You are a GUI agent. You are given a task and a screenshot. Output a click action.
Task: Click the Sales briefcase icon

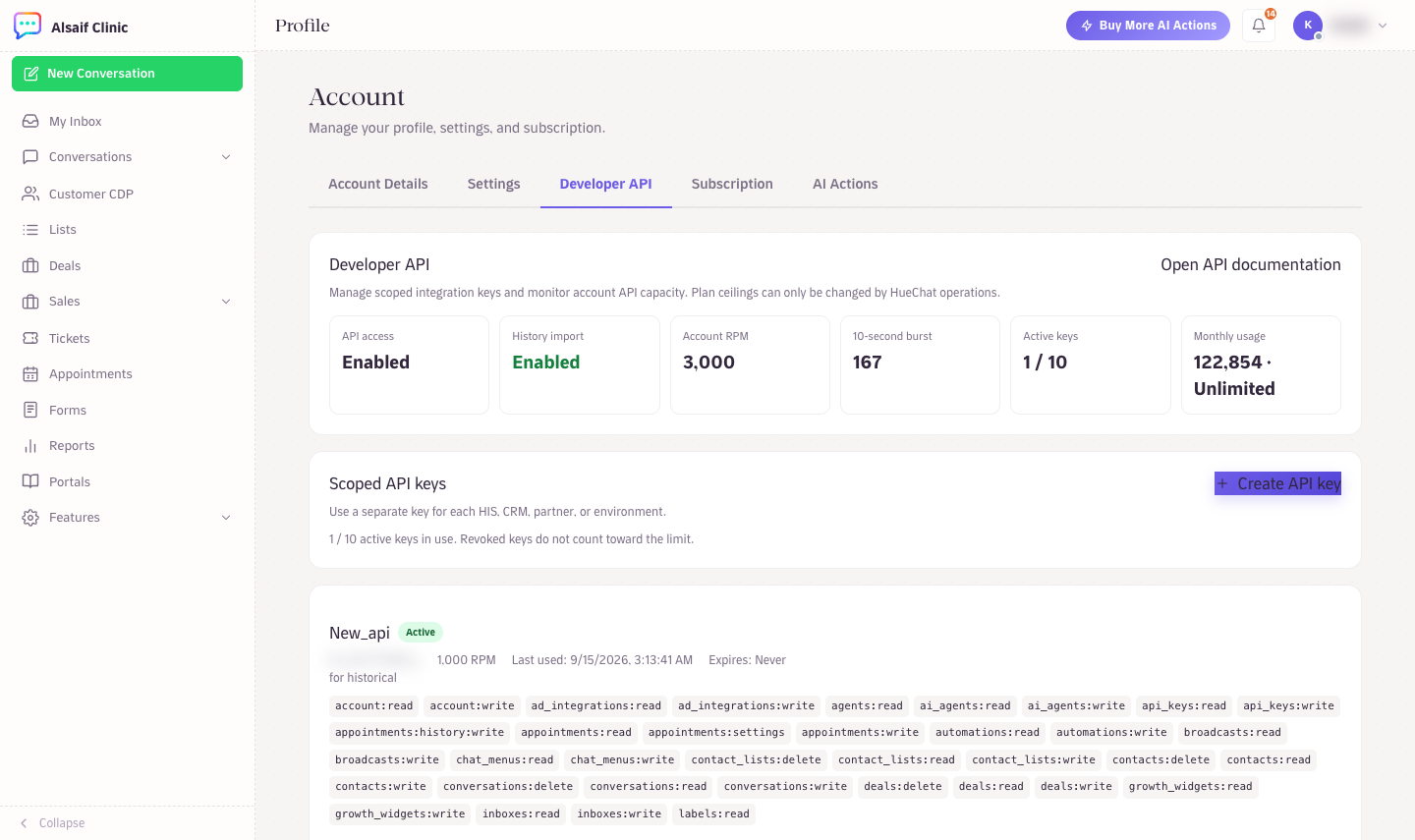tap(30, 302)
